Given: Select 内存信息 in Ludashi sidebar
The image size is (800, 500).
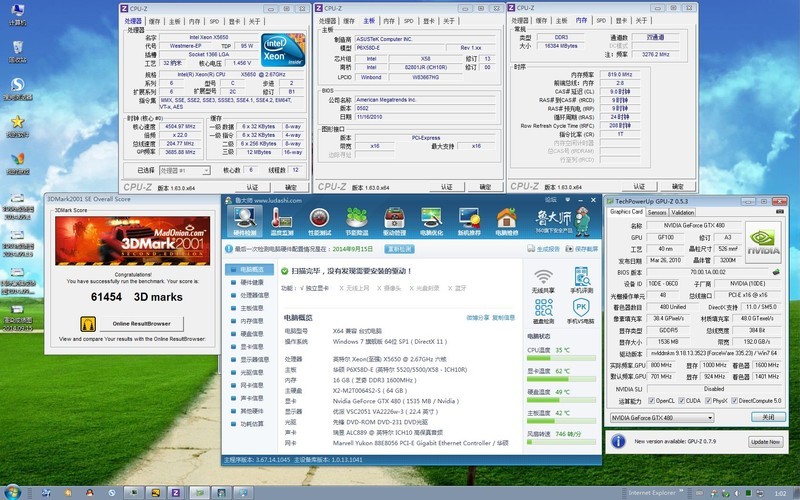Looking at the screenshot, I should (x=252, y=321).
